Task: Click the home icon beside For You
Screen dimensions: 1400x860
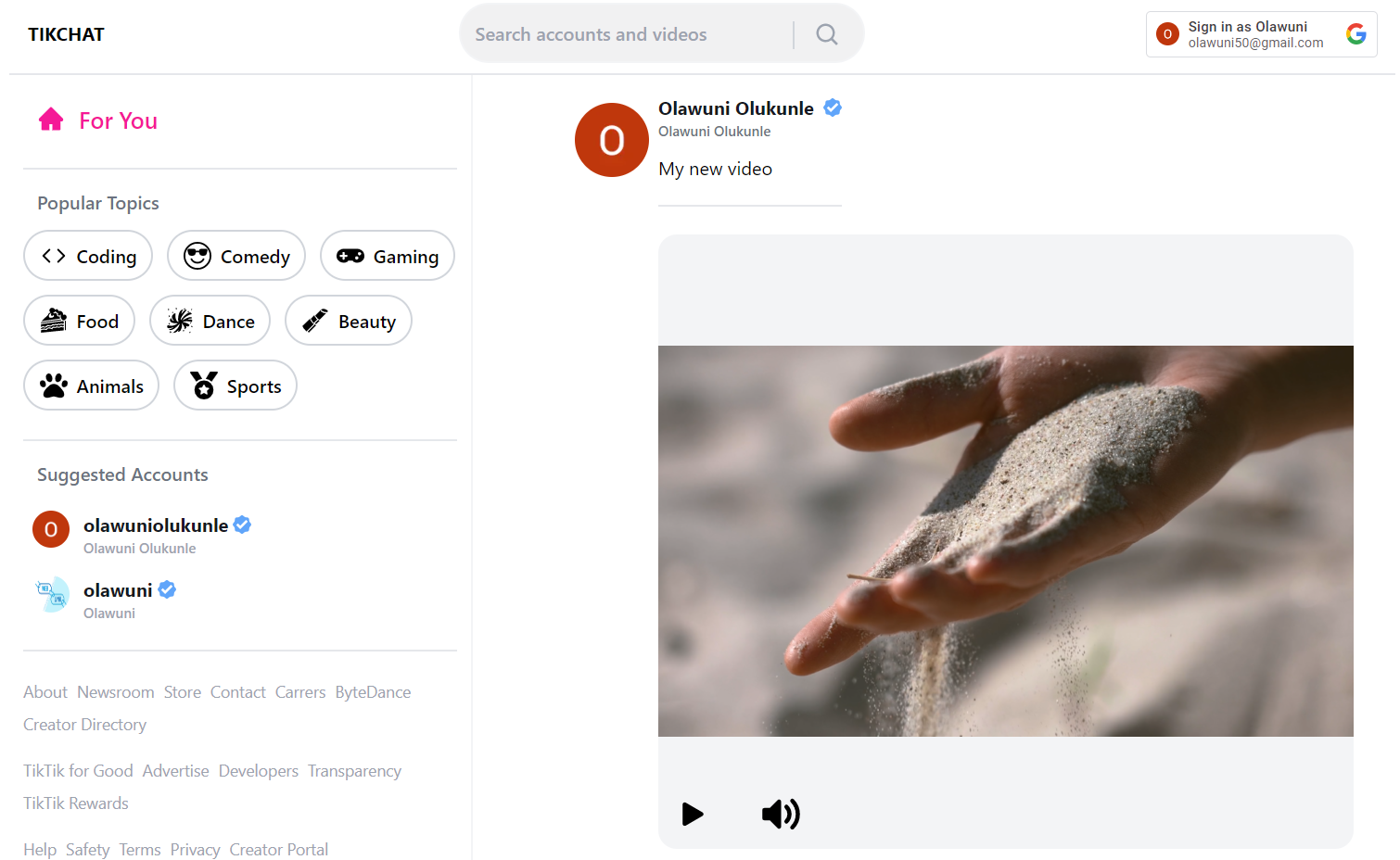Action: point(51,120)
